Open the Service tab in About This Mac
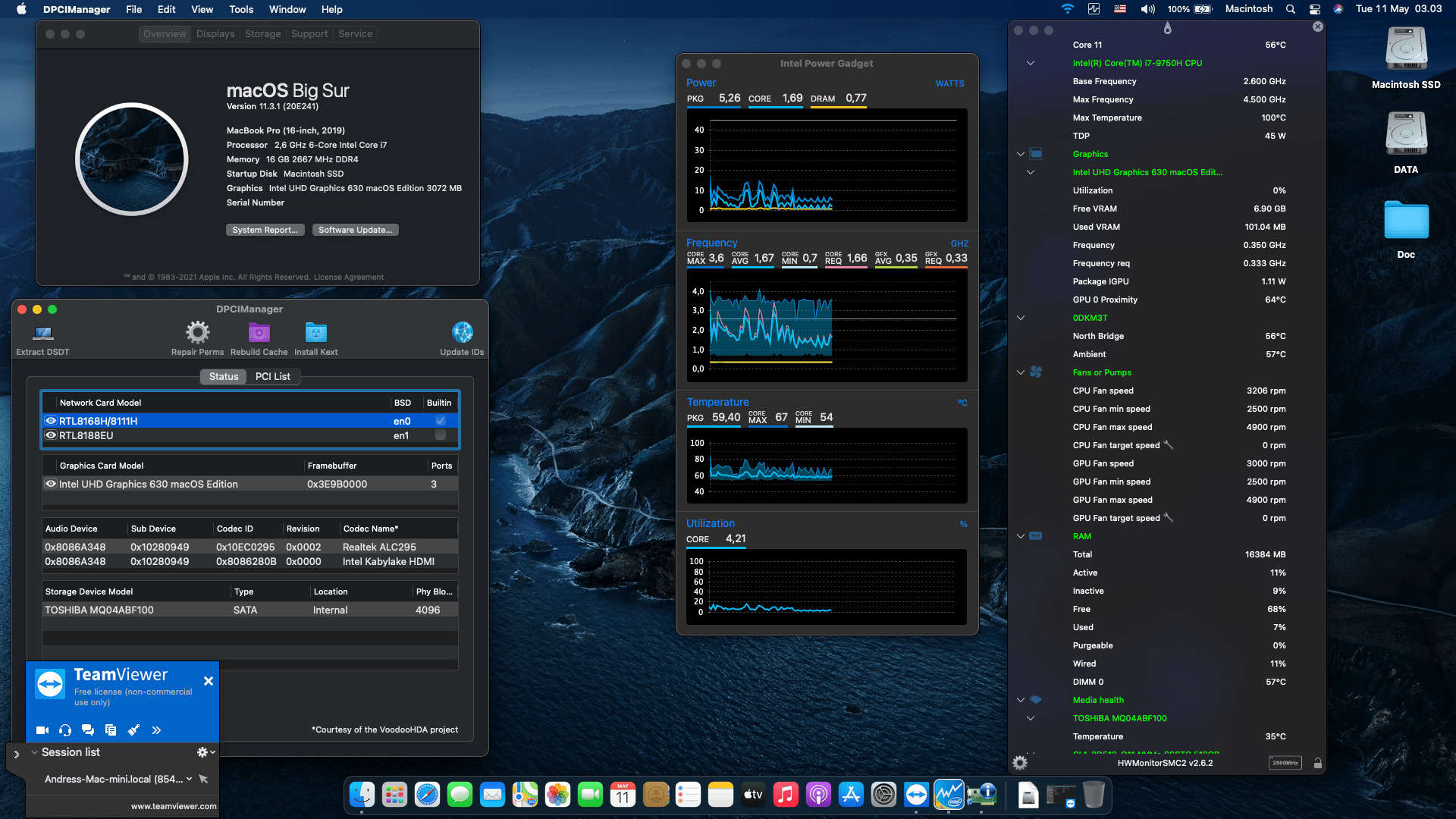The image size is (1456, 819). pos(355,34)
